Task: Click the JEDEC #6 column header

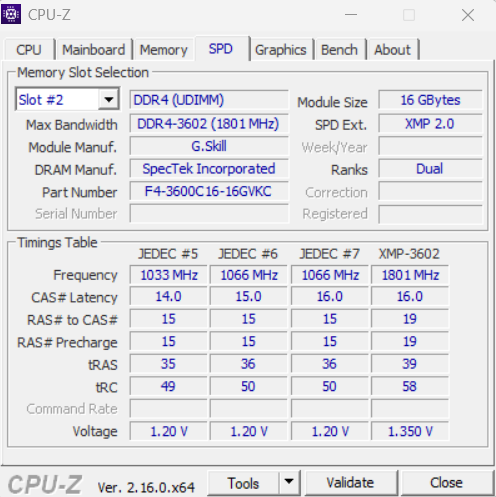Action: [248, 254]
